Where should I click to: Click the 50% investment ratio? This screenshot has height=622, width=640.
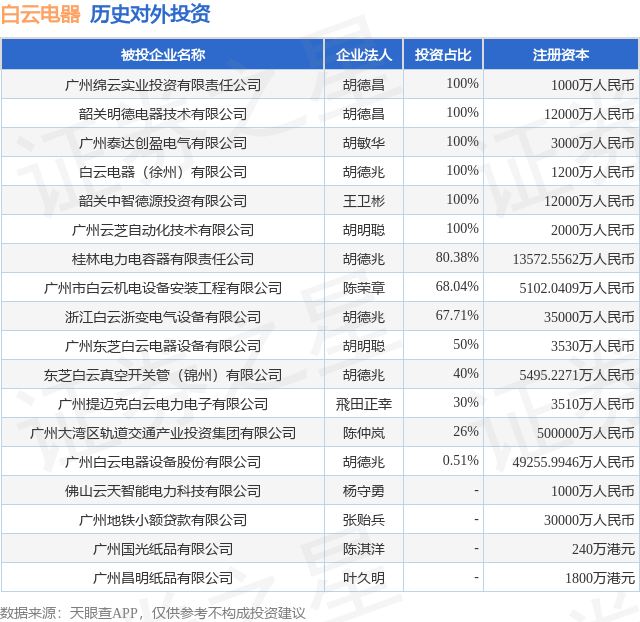pyautogui.click(x=466, y=344)
